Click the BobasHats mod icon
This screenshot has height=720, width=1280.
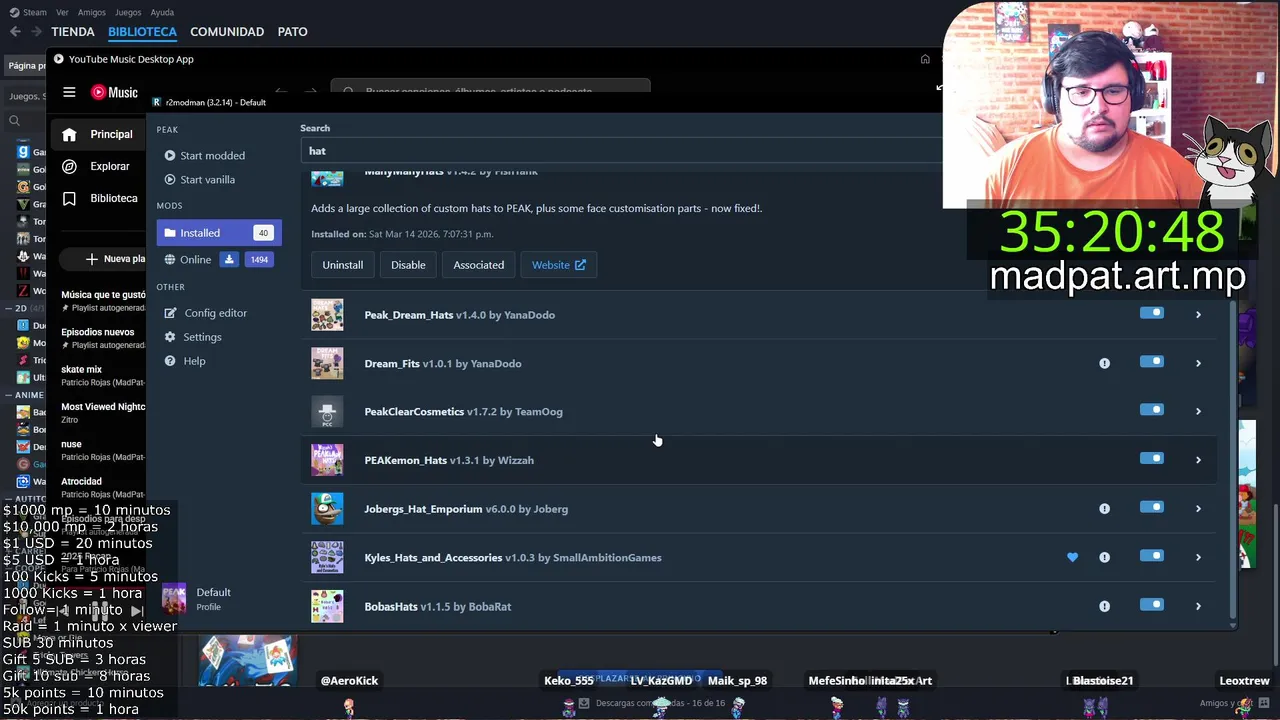tap(327, 606)
